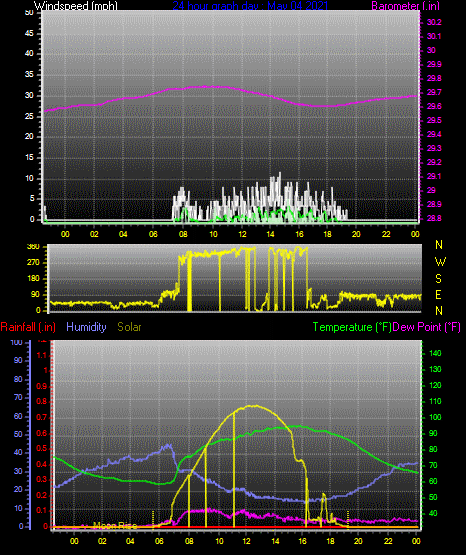Click hour 22 under the temperature chart

pos(388,541)
